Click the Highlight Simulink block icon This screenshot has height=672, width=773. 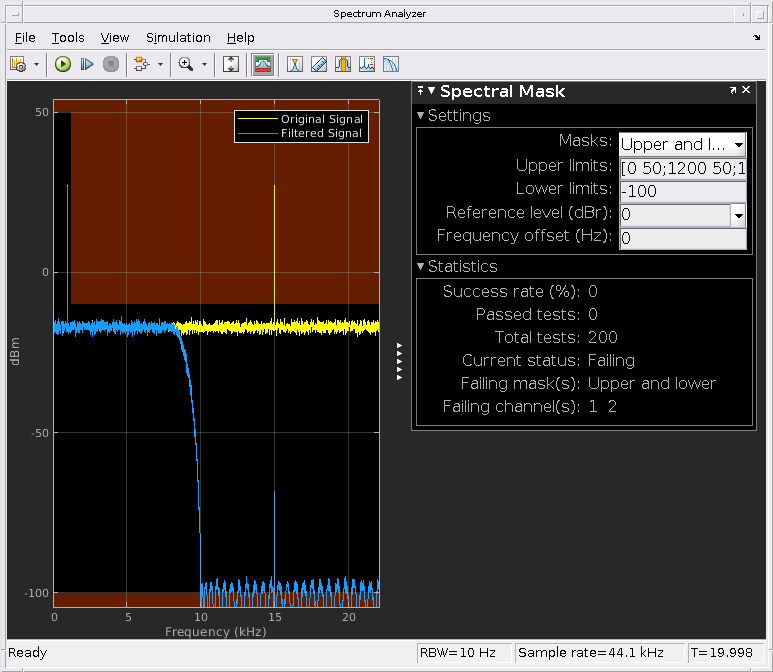click(140, 64)
